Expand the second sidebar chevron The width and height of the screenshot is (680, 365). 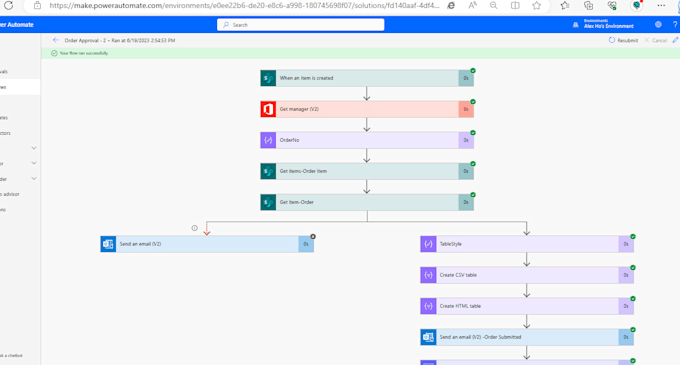(x=34, y=163)
